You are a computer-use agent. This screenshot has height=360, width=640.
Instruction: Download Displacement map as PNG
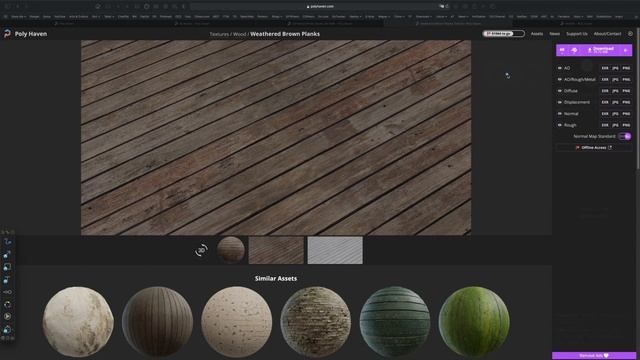pyautogui.click(x=626, y=102)
